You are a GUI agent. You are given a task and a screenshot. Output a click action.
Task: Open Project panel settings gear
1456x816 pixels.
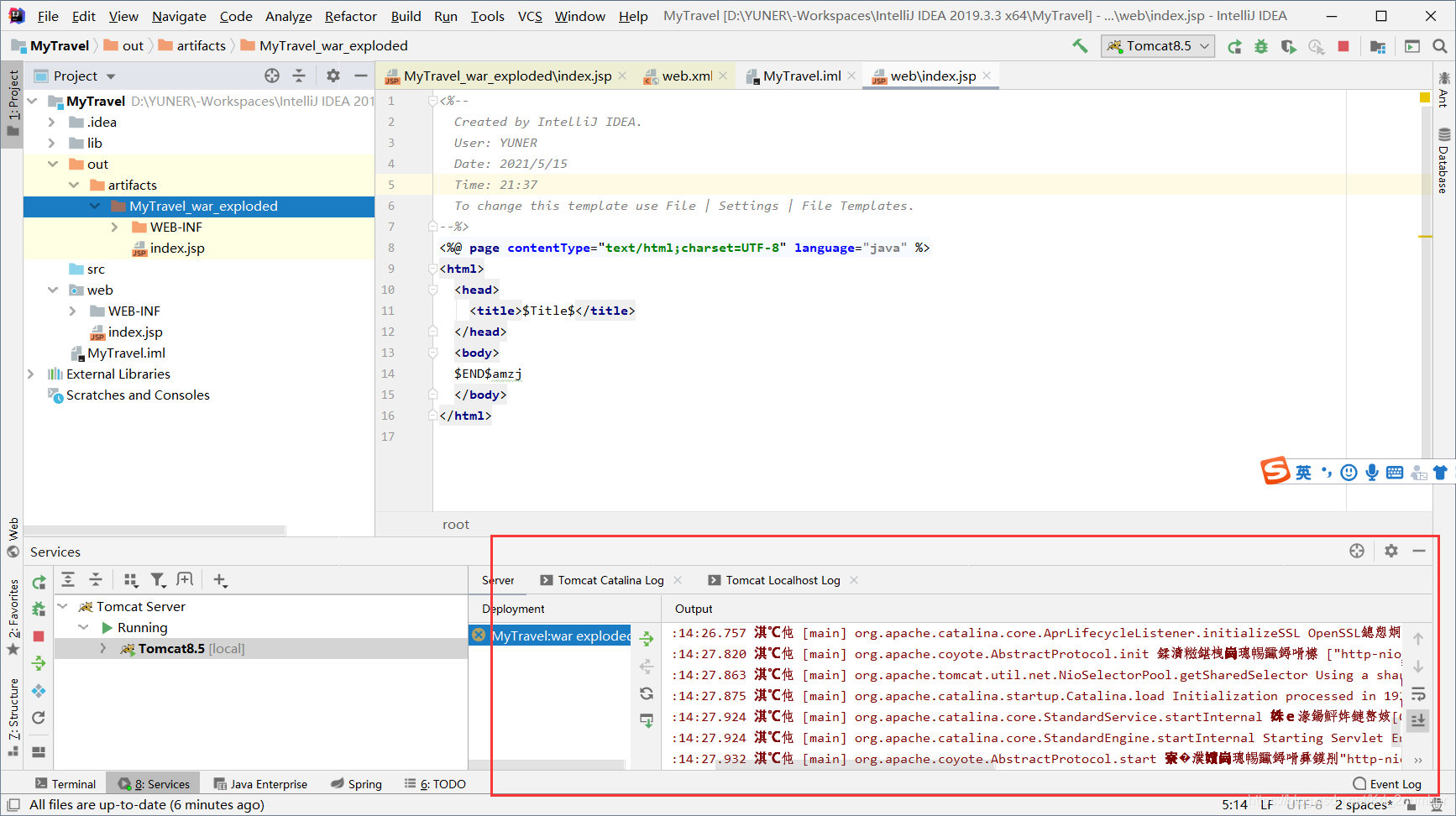pos(333,76)
